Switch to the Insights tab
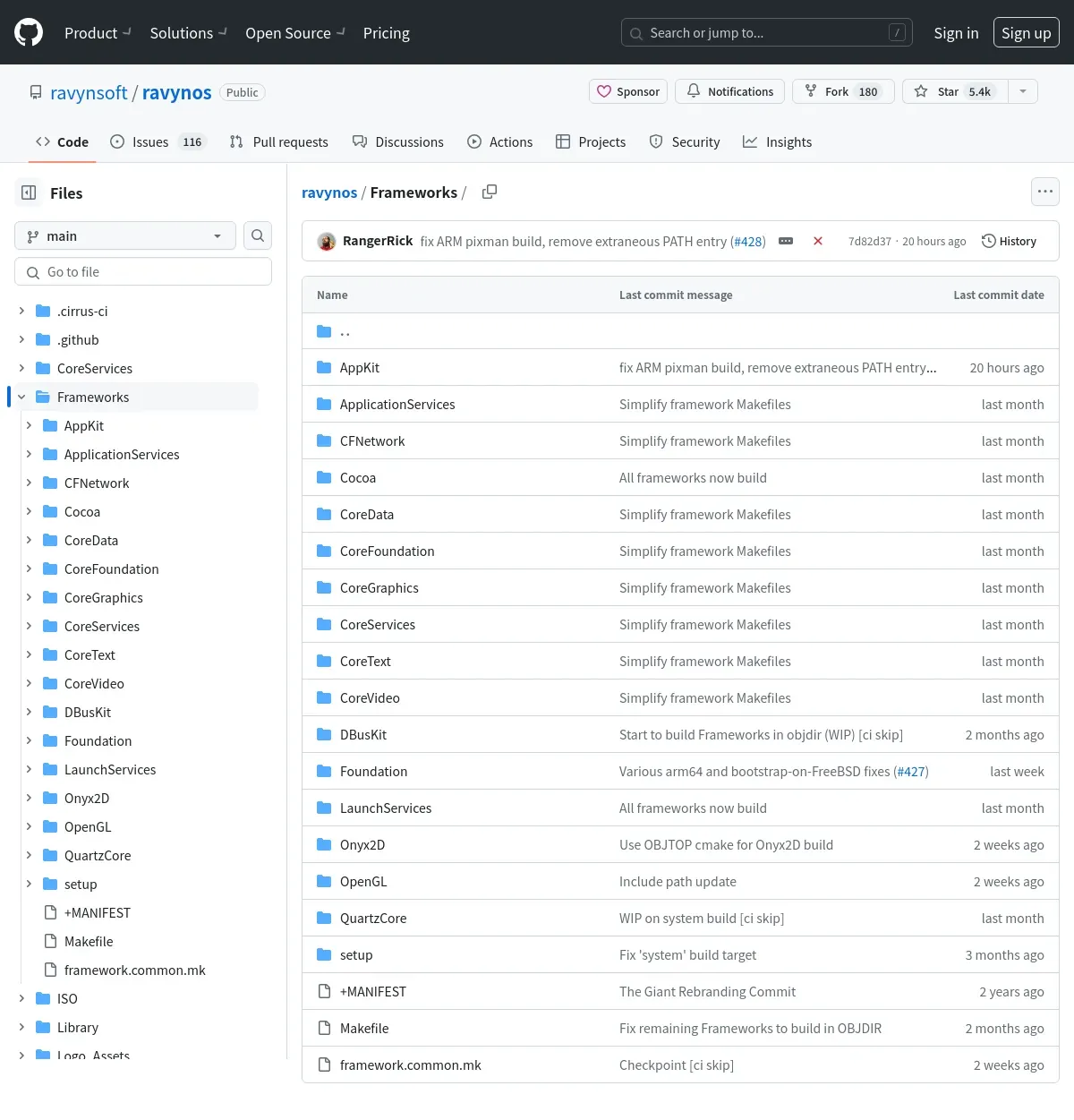Screen dimensions: 1074x1120 777,141
